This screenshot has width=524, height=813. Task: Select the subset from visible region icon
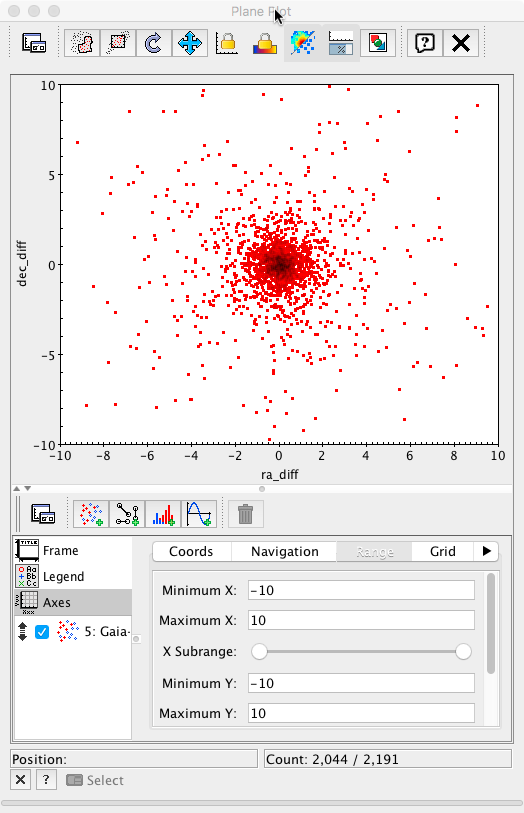pos(118,43)
